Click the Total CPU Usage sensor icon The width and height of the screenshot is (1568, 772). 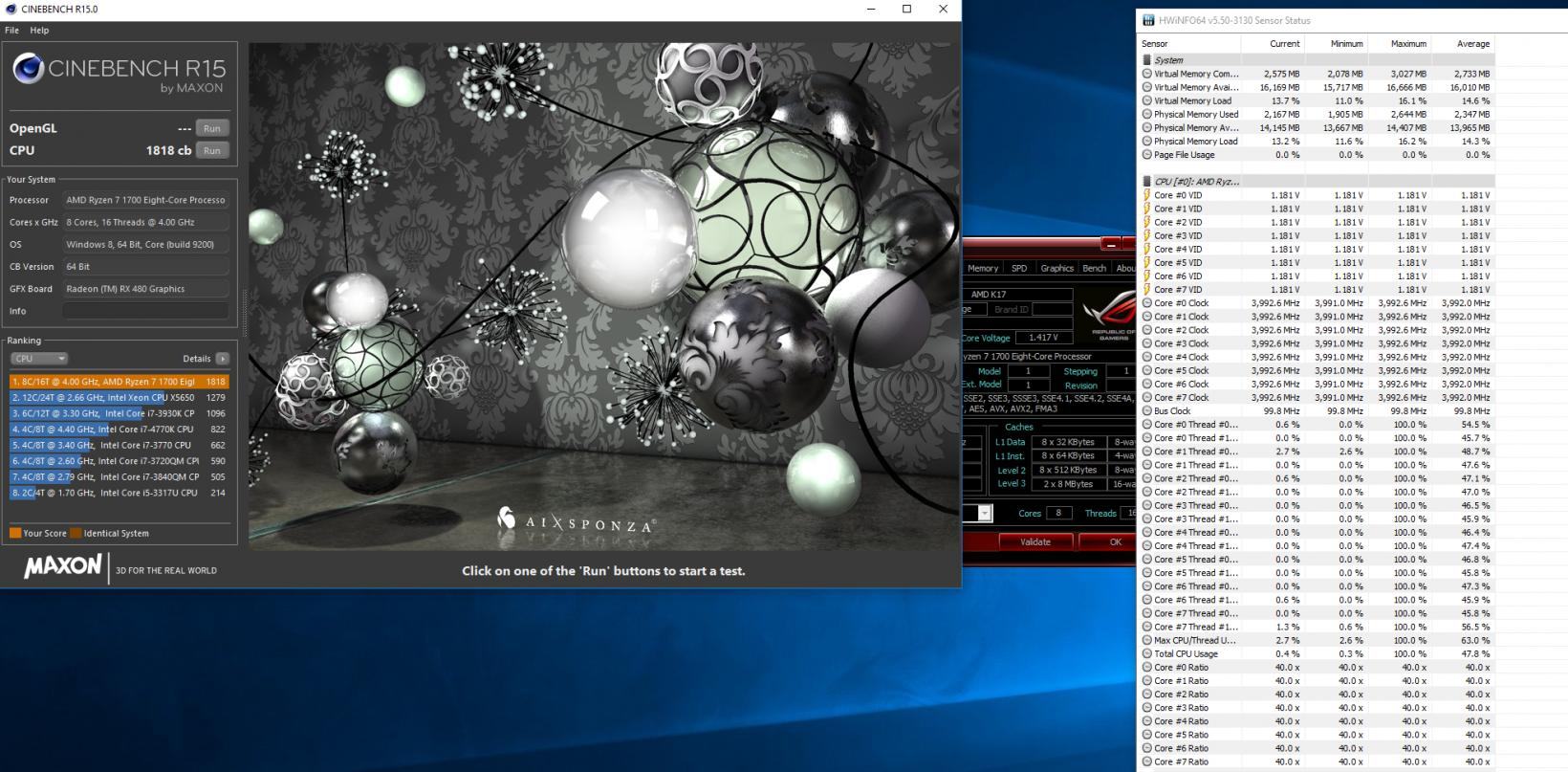(1147, 654)
